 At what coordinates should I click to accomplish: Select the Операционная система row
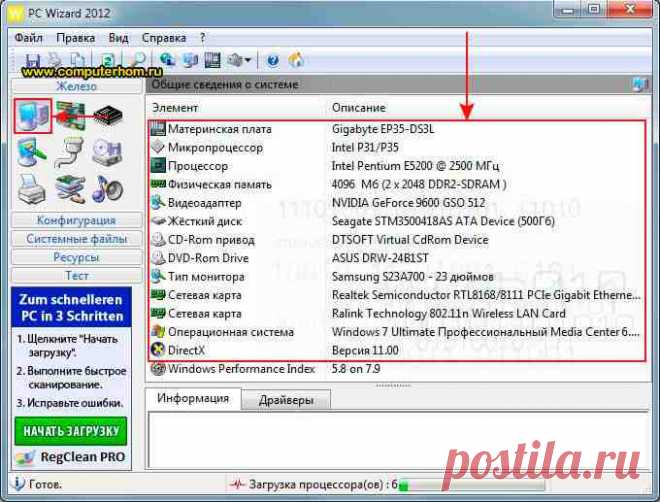coord(397,332)
